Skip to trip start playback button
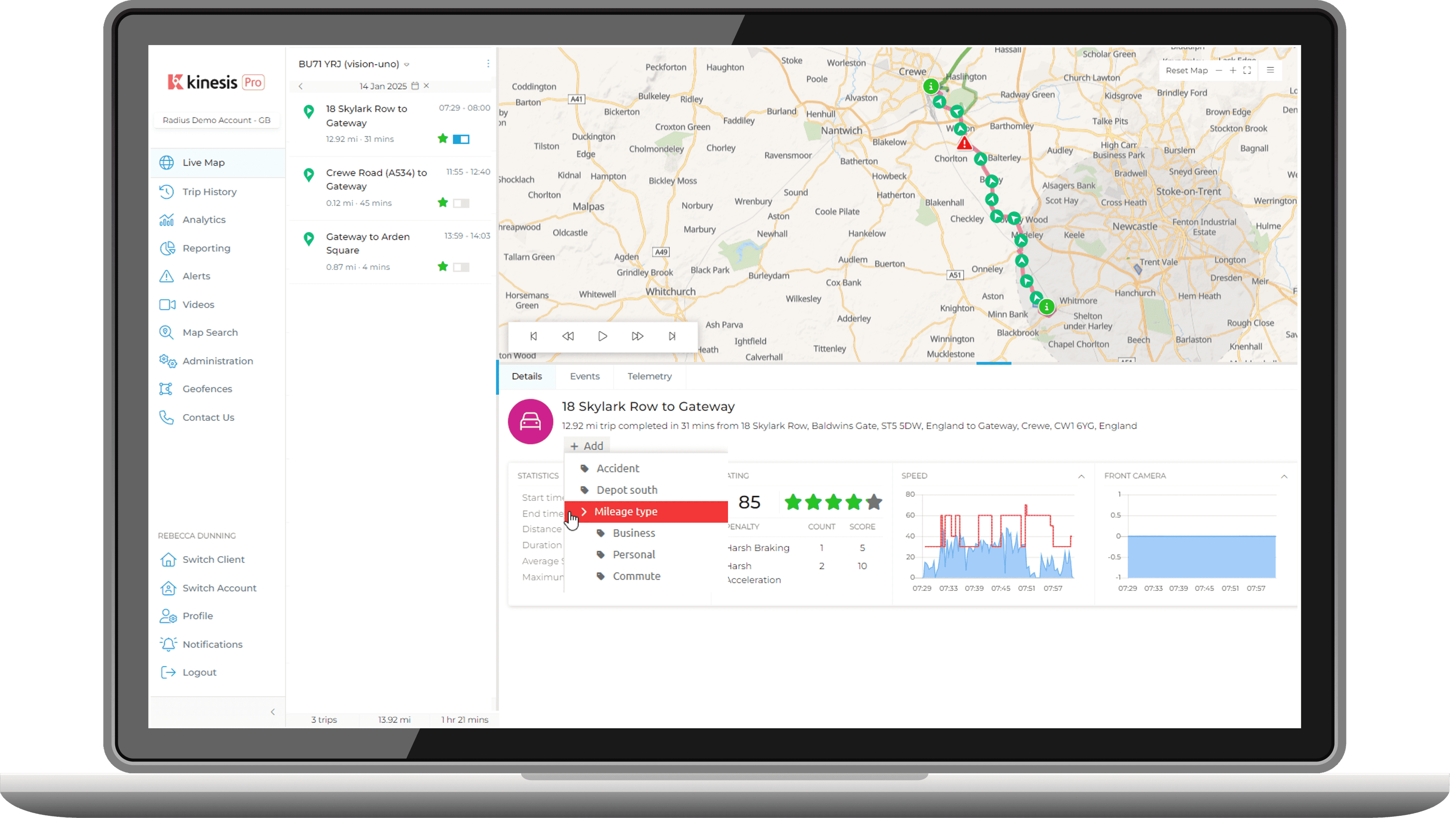Image resolution: width=1456 pixels, height=818 pixels. [x=534, y=336]
